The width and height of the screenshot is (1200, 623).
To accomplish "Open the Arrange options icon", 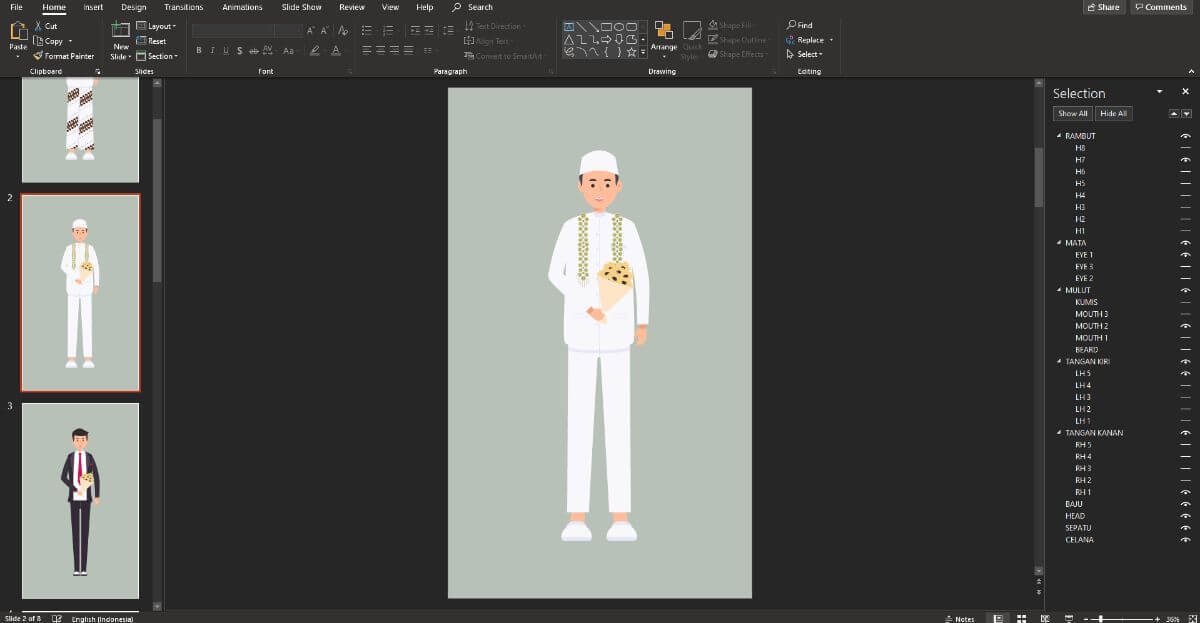I will [663, 31].
